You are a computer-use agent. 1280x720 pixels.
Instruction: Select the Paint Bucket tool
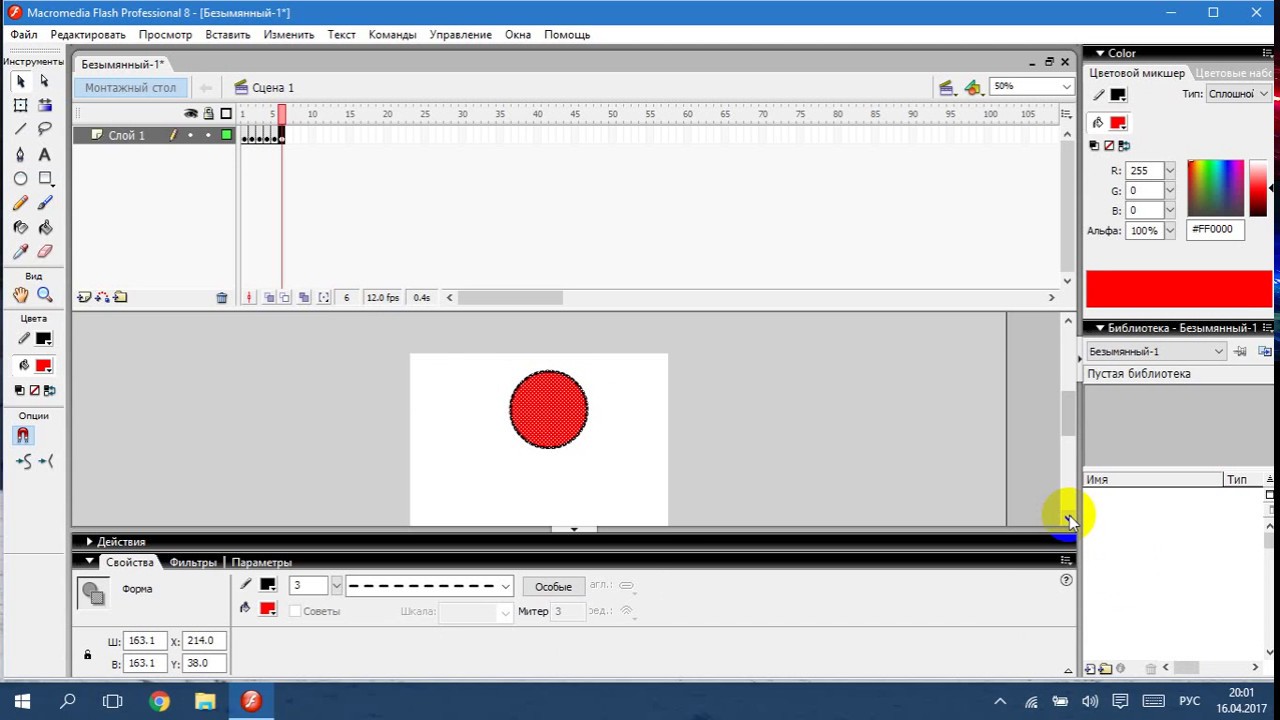pyautogui.click(x=44, y=227)
